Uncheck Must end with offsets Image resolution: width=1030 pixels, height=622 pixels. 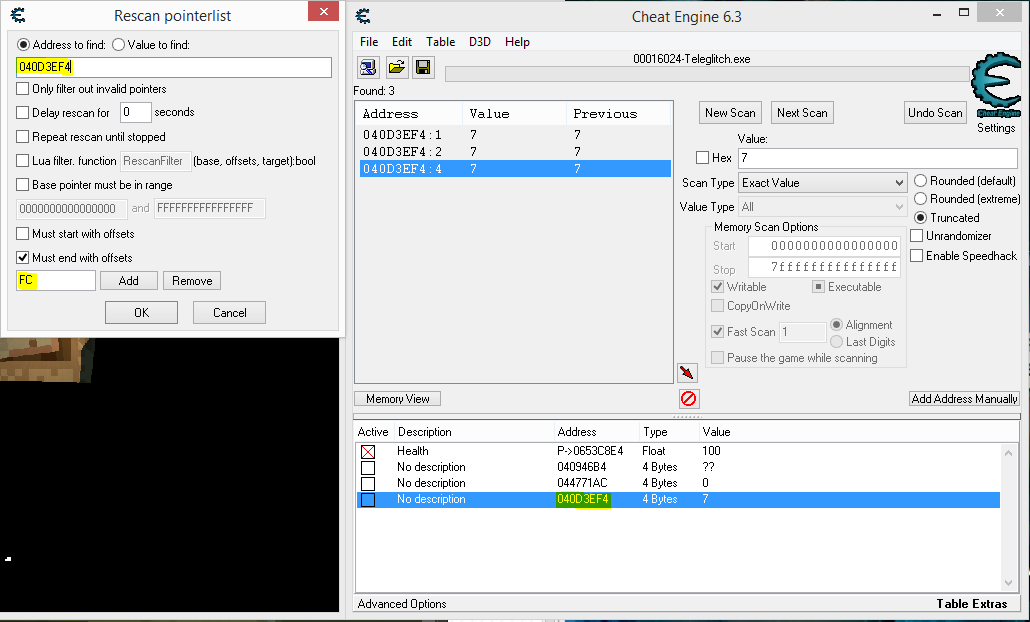pos(23,258)
